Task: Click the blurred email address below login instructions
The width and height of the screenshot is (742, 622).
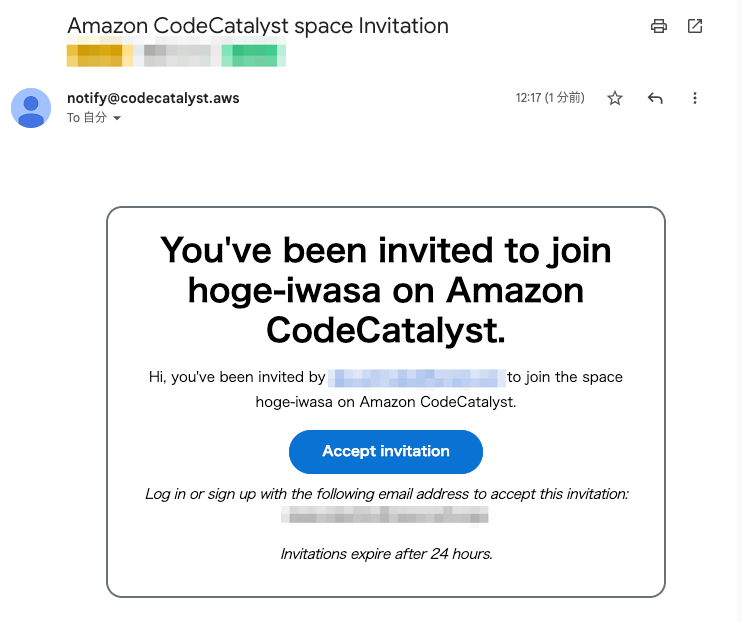Action: click(385, 515)
